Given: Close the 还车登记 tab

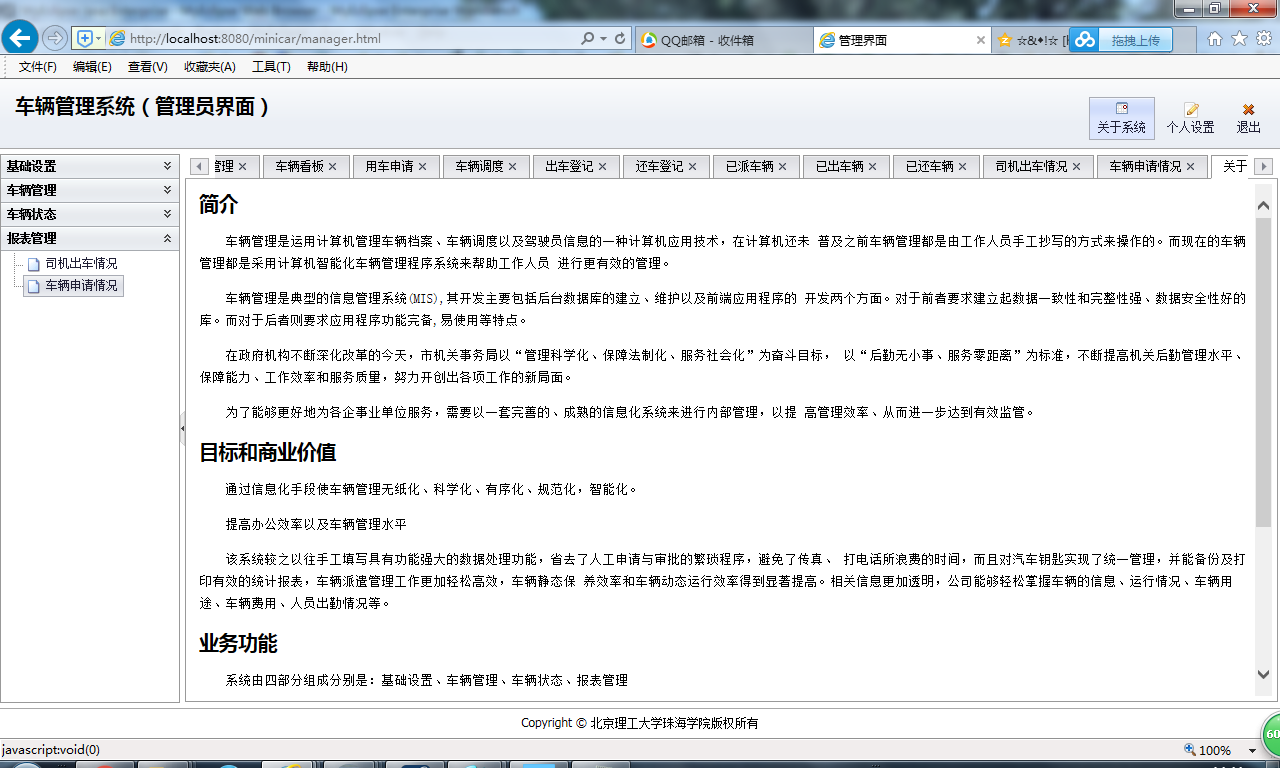Looking at the screenshot, I should (x=692, y=167).
